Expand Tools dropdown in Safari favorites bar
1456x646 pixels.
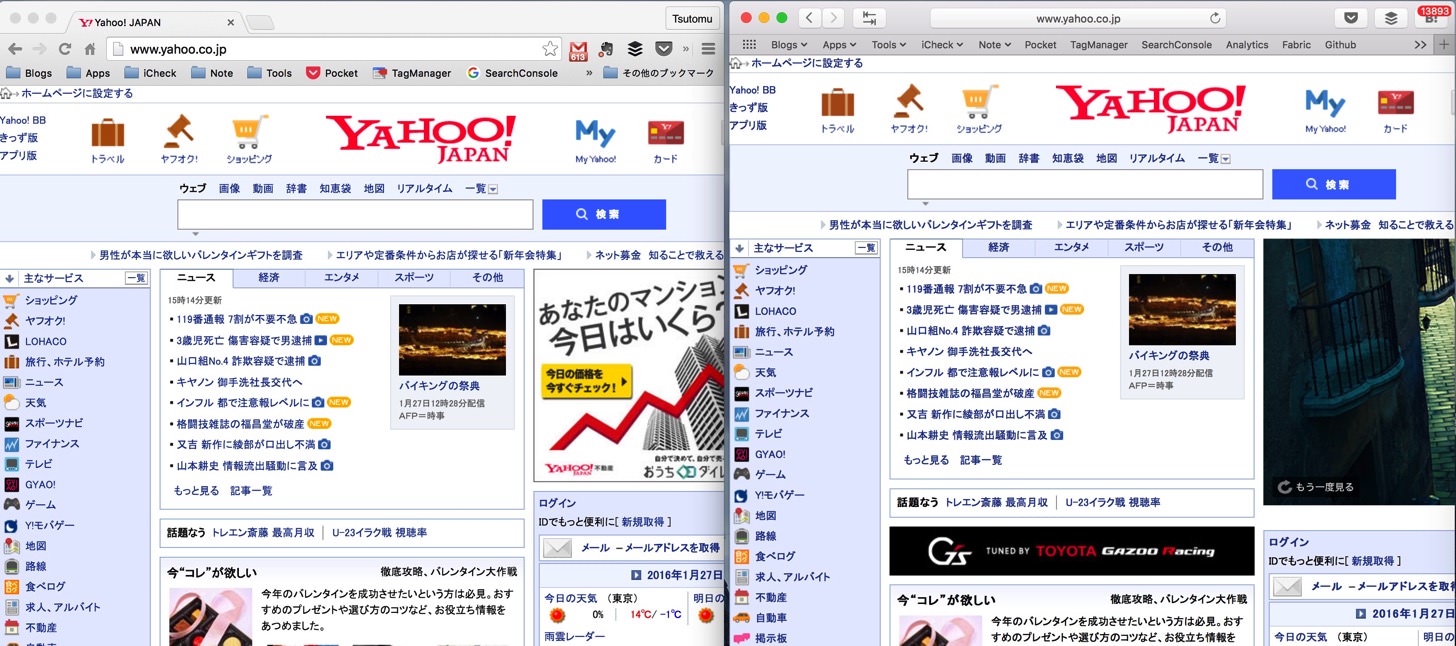[889, 45]
